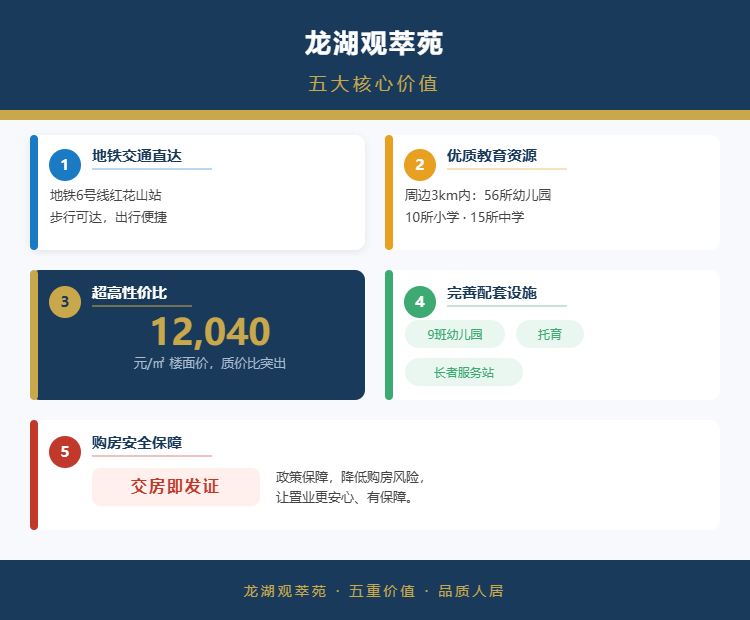Screen dimensions: 750x620
Task: Click the red number 5 circle badge
Action: point(65,452)
